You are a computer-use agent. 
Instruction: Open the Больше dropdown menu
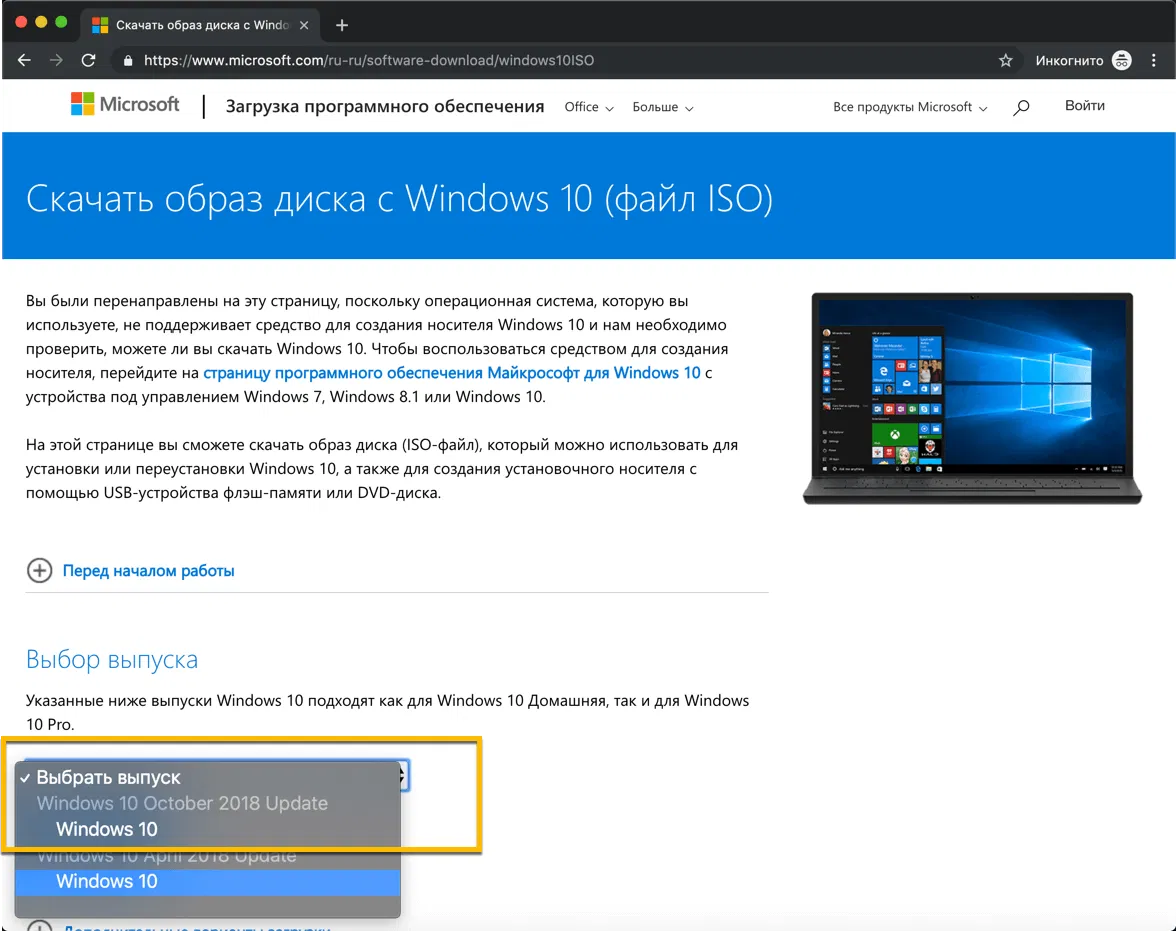[x=662, y=107]
